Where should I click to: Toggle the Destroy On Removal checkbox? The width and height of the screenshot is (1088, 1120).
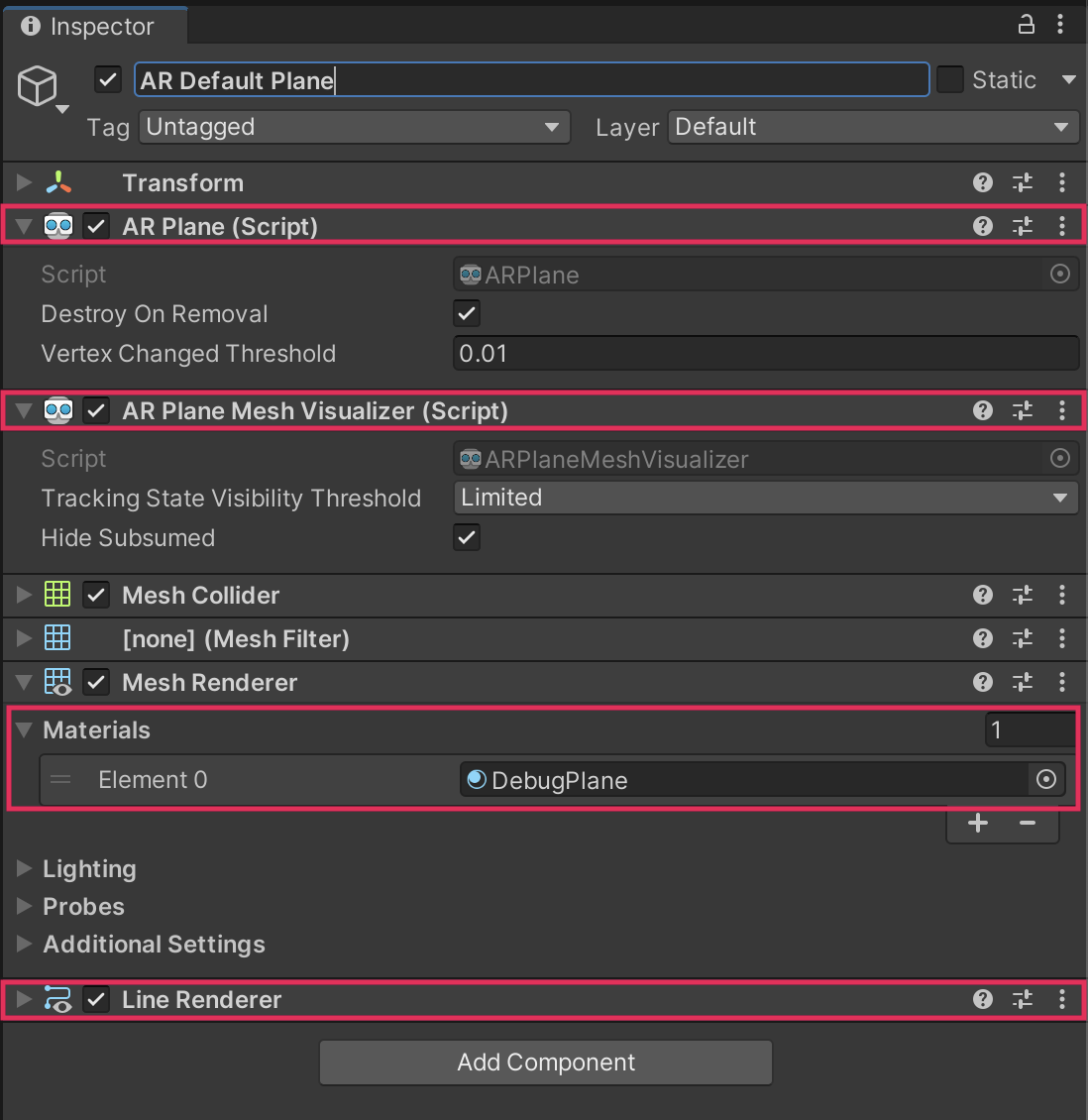(x=467, y=314)
